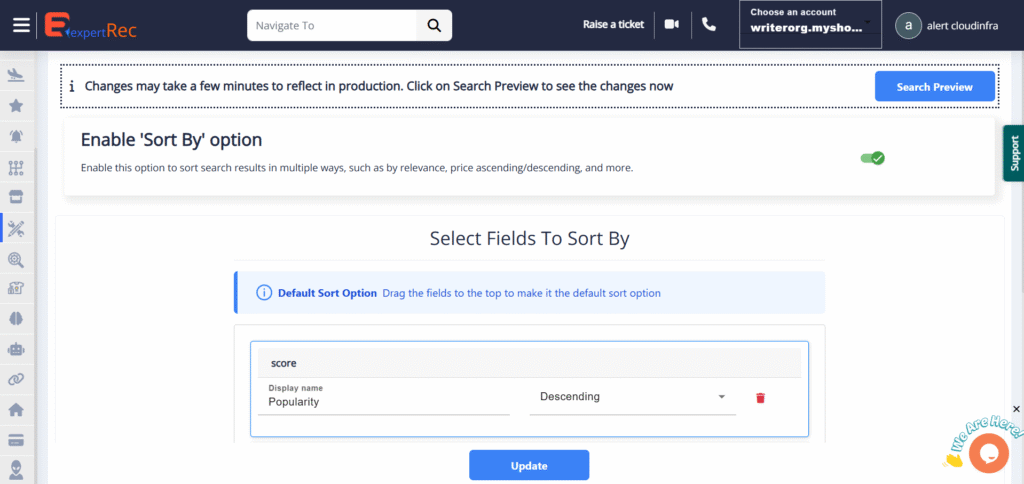Open the home sidebar icon
The image size is (1024, 484).
click(16, 409)
